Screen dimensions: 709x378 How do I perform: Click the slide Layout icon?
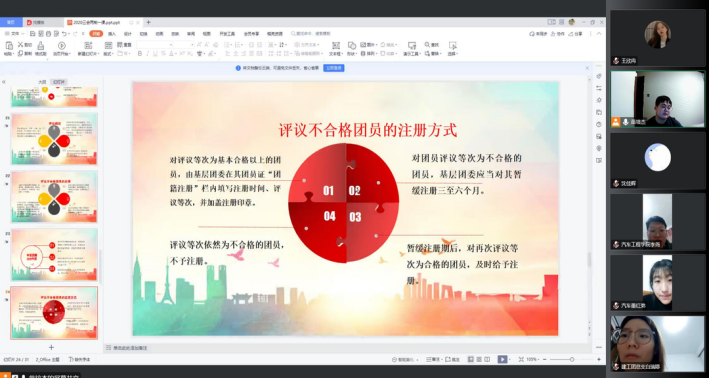[108, 45]
